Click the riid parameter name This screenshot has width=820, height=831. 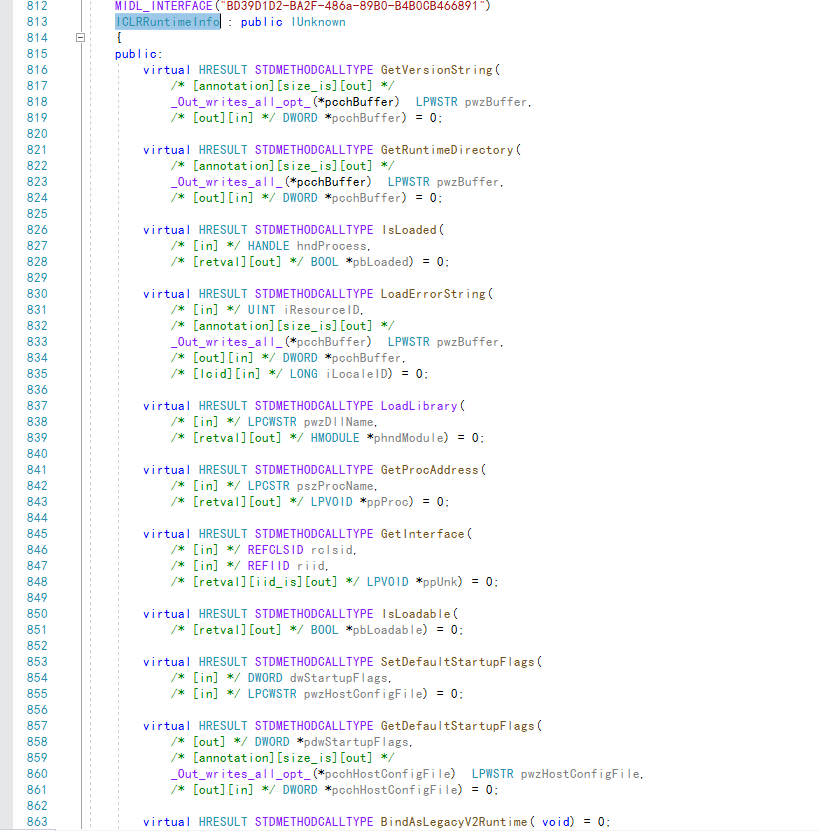tap(311, 566)
